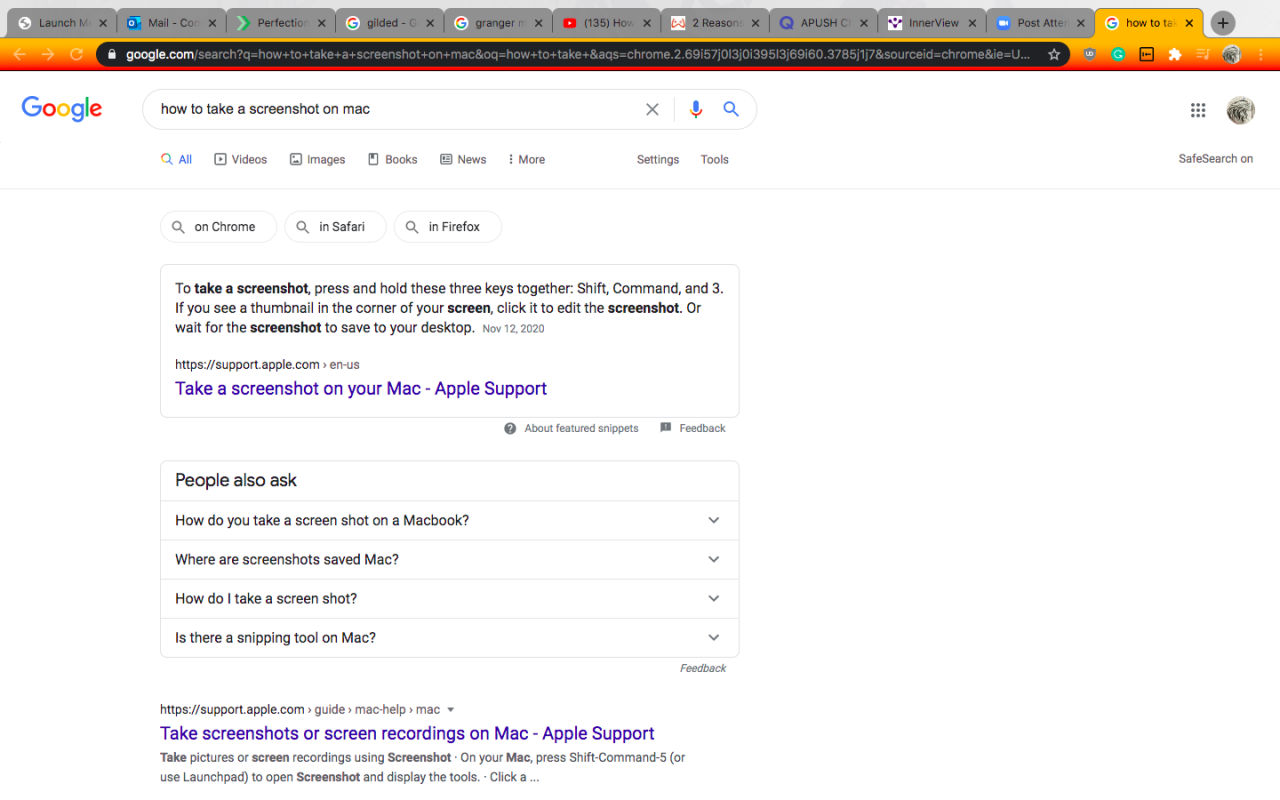Open a new browser tab
The width and height of the screenshot is (1280, 800).
(x=1223, y=23)
